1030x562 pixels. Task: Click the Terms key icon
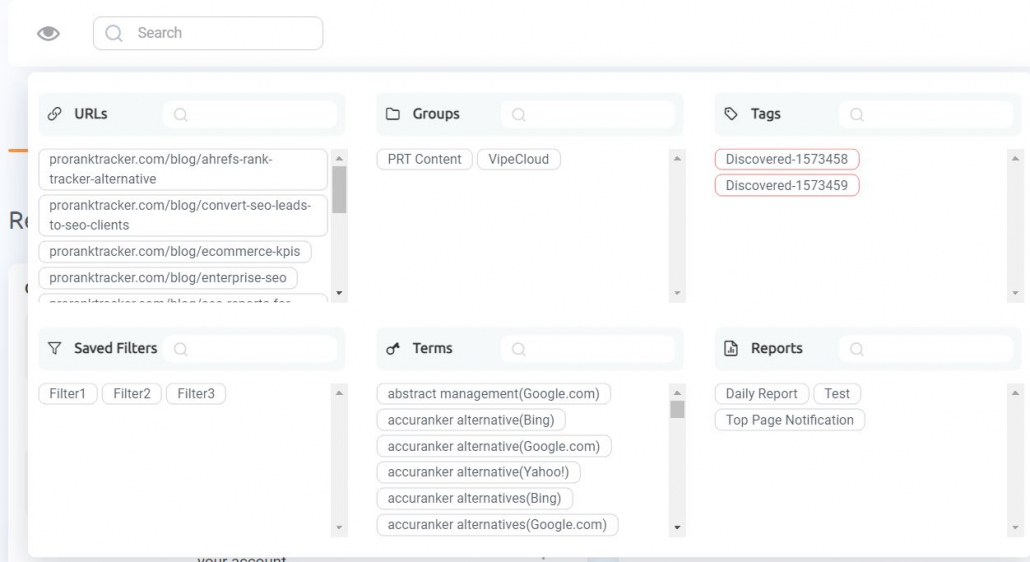pos(393,348)
